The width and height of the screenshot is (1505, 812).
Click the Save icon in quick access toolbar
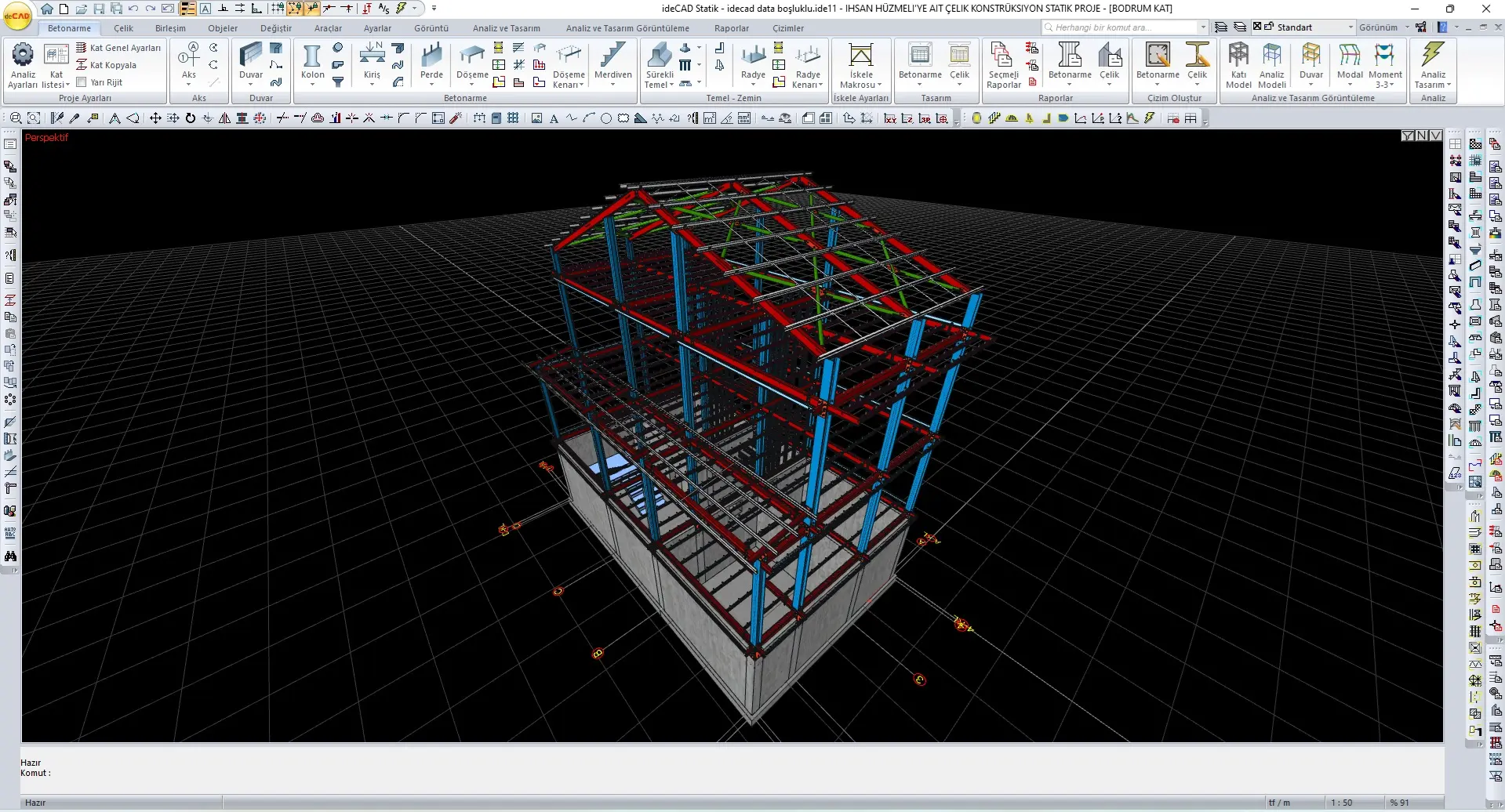click(x=99, y=9)
